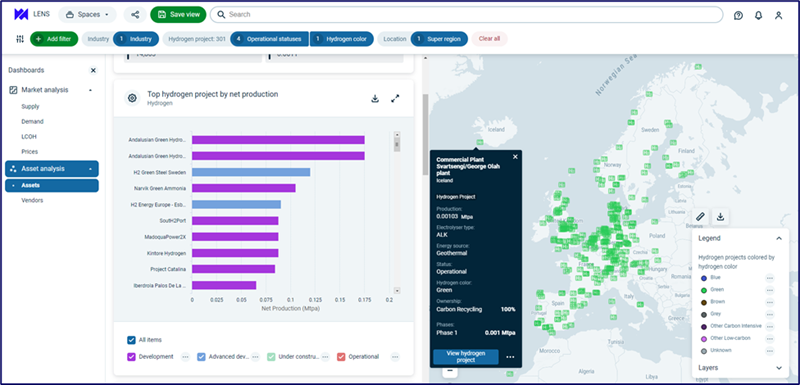Open options for Brown legend entry
The width and height of the screenshot is (800, 385).
coord(769,302)
